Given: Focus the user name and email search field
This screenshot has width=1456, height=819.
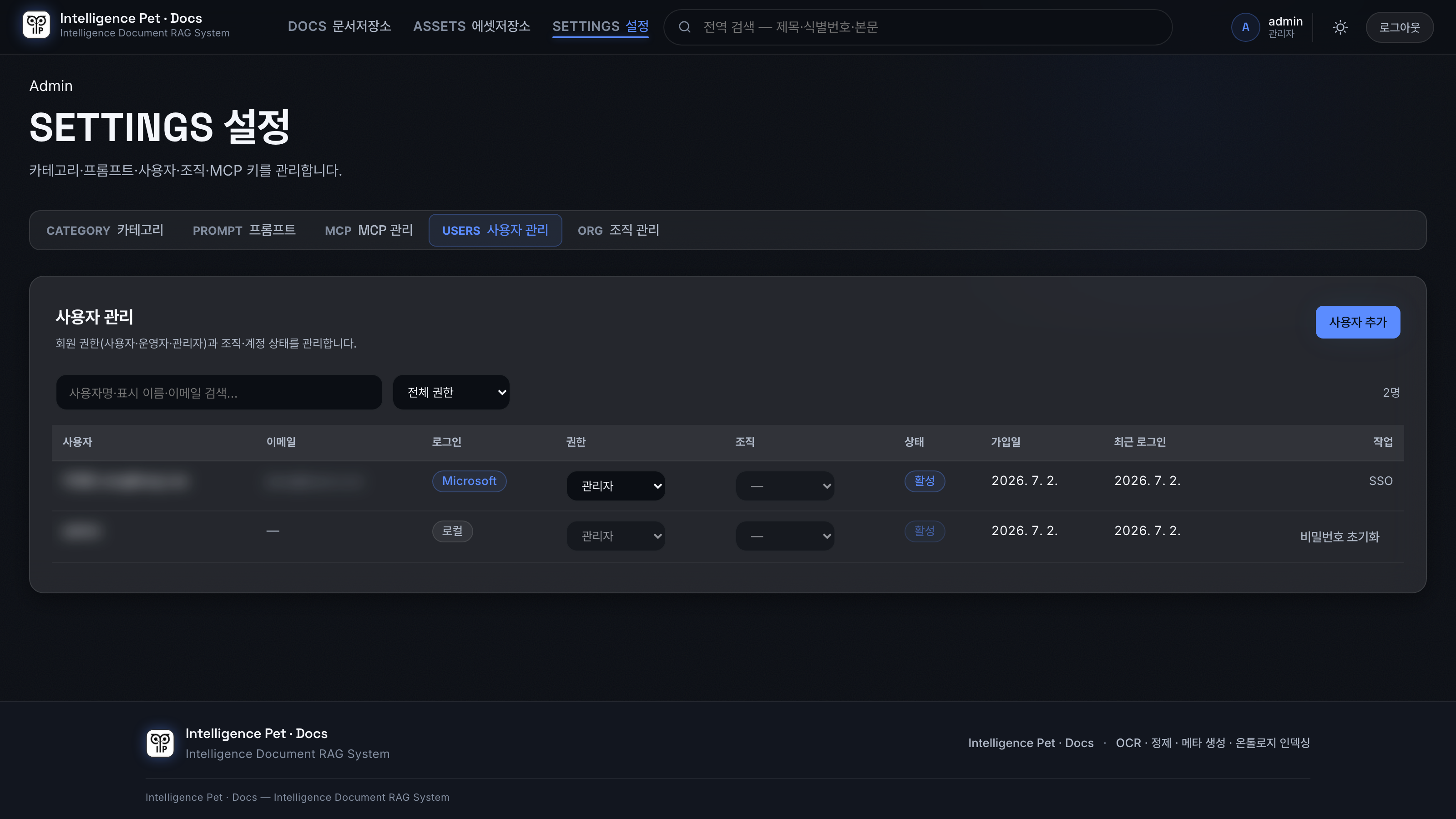Looking at the screenshot, I should [x=219, y=392].
